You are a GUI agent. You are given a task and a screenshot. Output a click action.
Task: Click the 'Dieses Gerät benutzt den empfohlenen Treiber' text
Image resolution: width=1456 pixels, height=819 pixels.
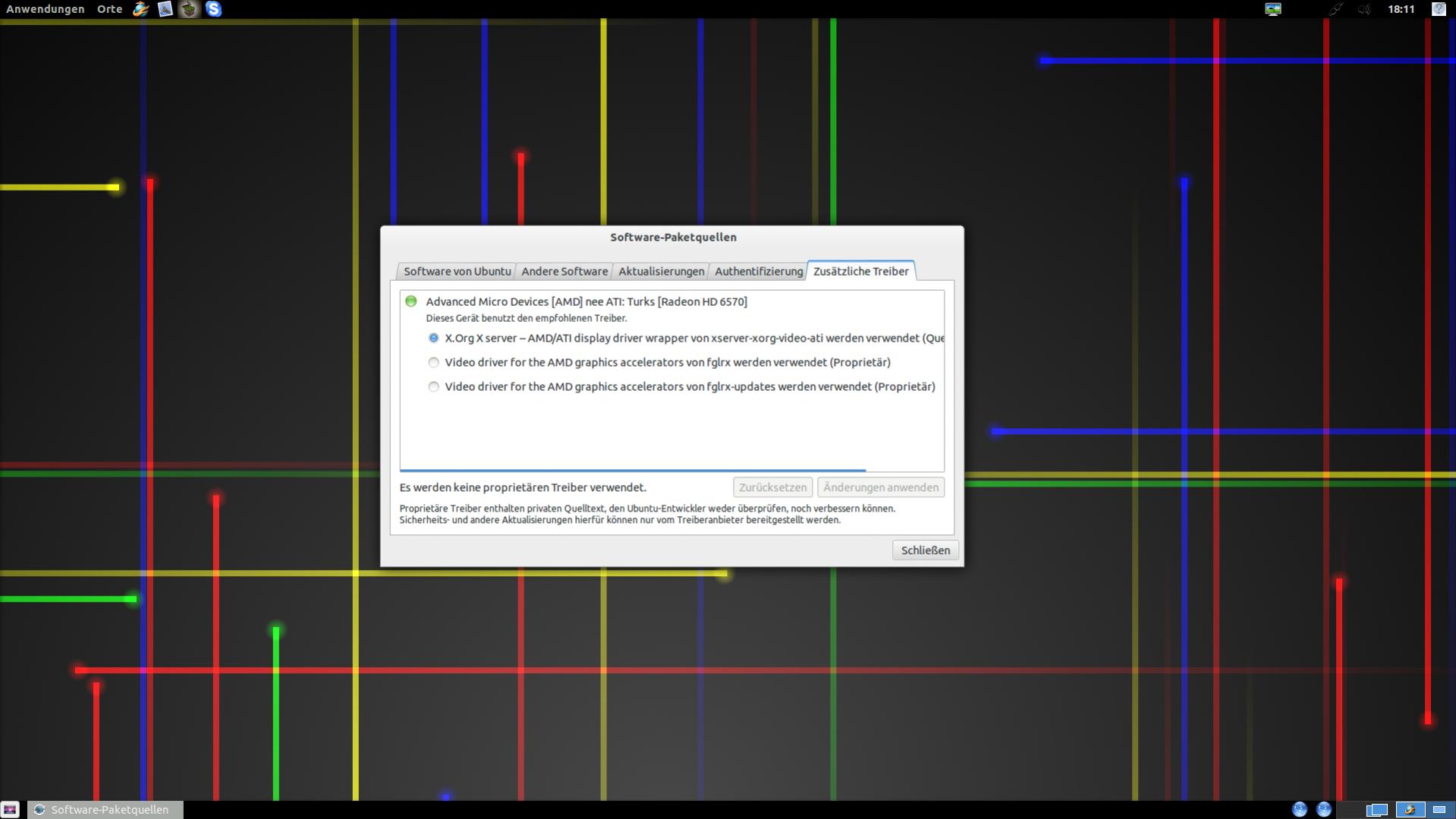(527, 318)
